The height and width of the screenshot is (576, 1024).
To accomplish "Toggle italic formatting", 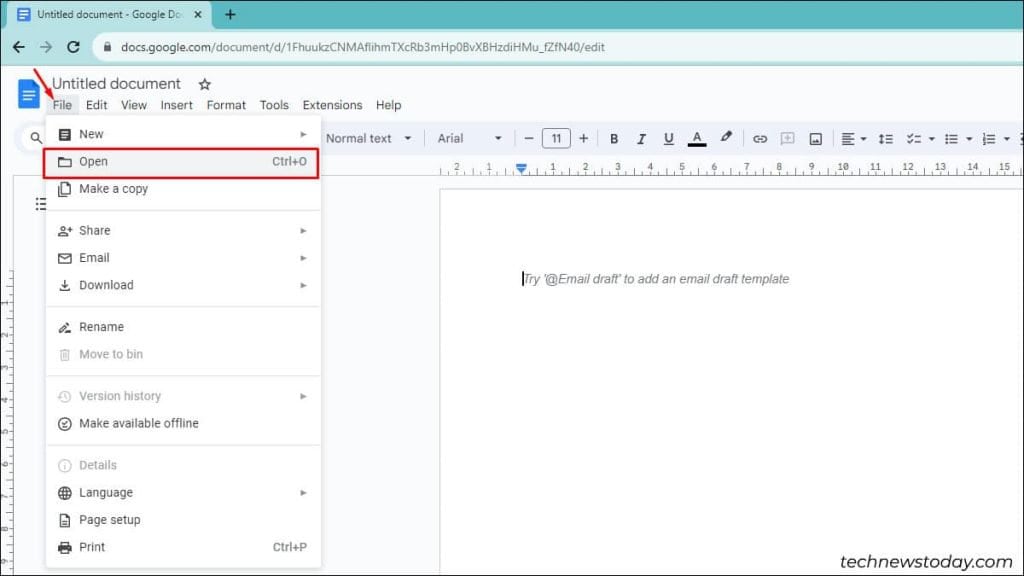I will pyautogui.click(x=641, y=138).
